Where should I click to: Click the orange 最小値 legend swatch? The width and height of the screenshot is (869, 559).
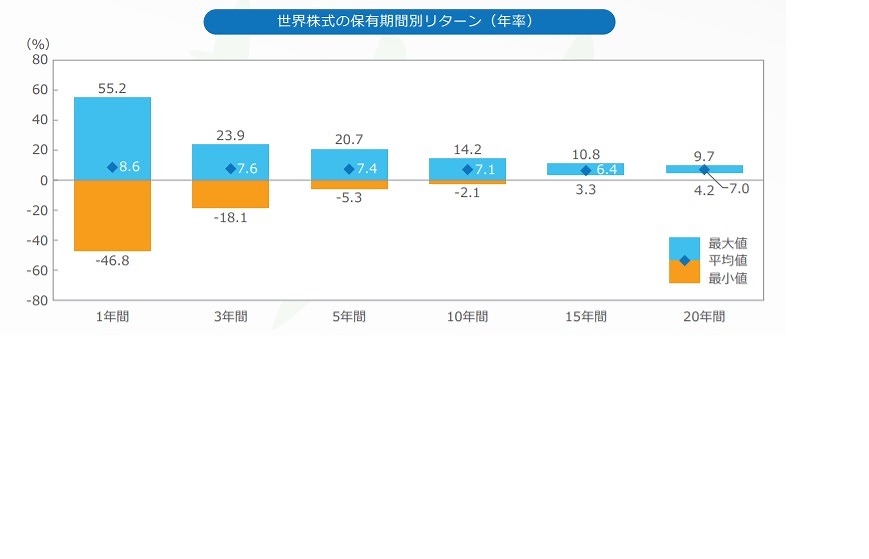(685, 275)
